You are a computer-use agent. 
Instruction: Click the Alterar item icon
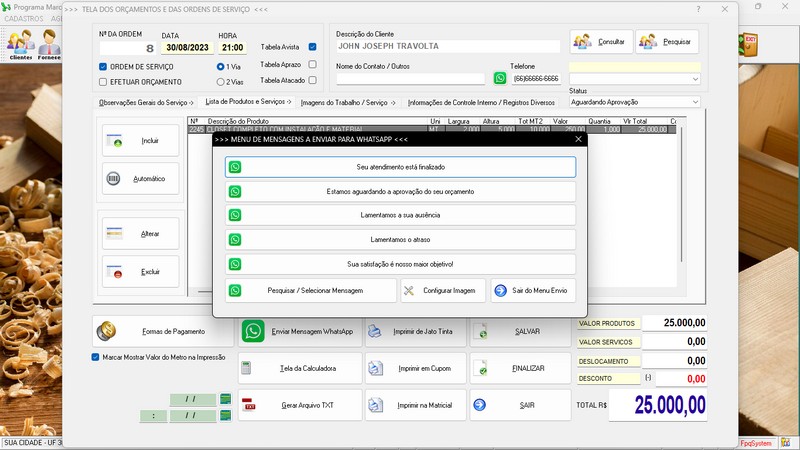[x=114, y=233]
